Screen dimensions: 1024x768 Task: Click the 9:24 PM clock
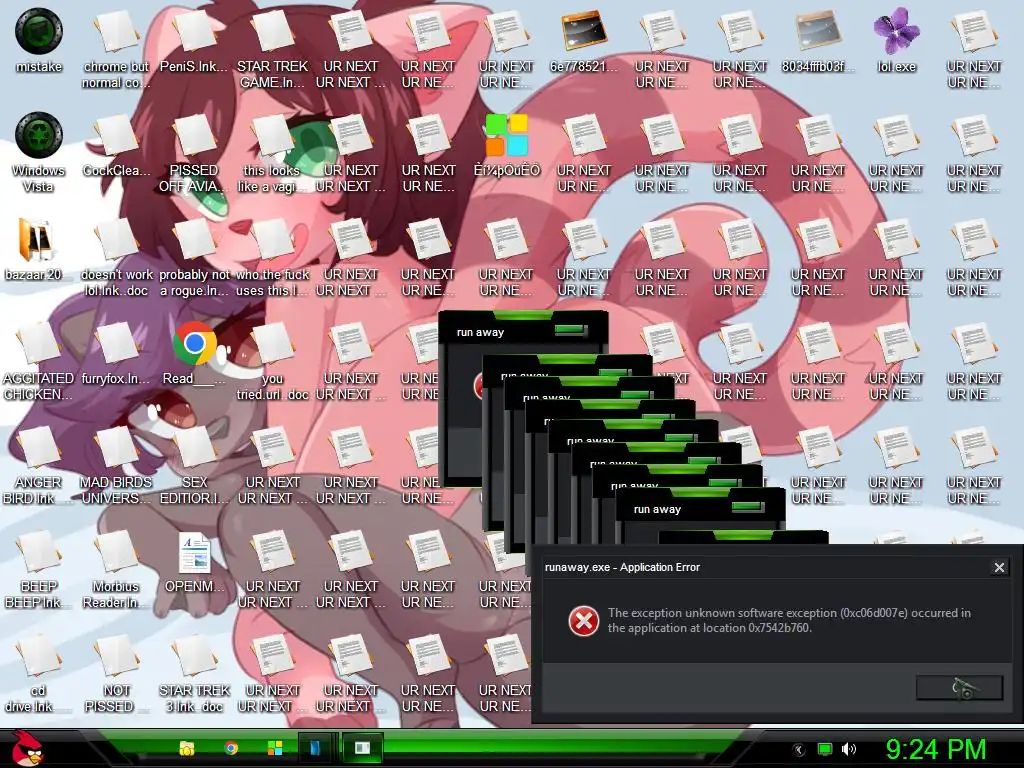pyautogui.click(x=935, y=749)
